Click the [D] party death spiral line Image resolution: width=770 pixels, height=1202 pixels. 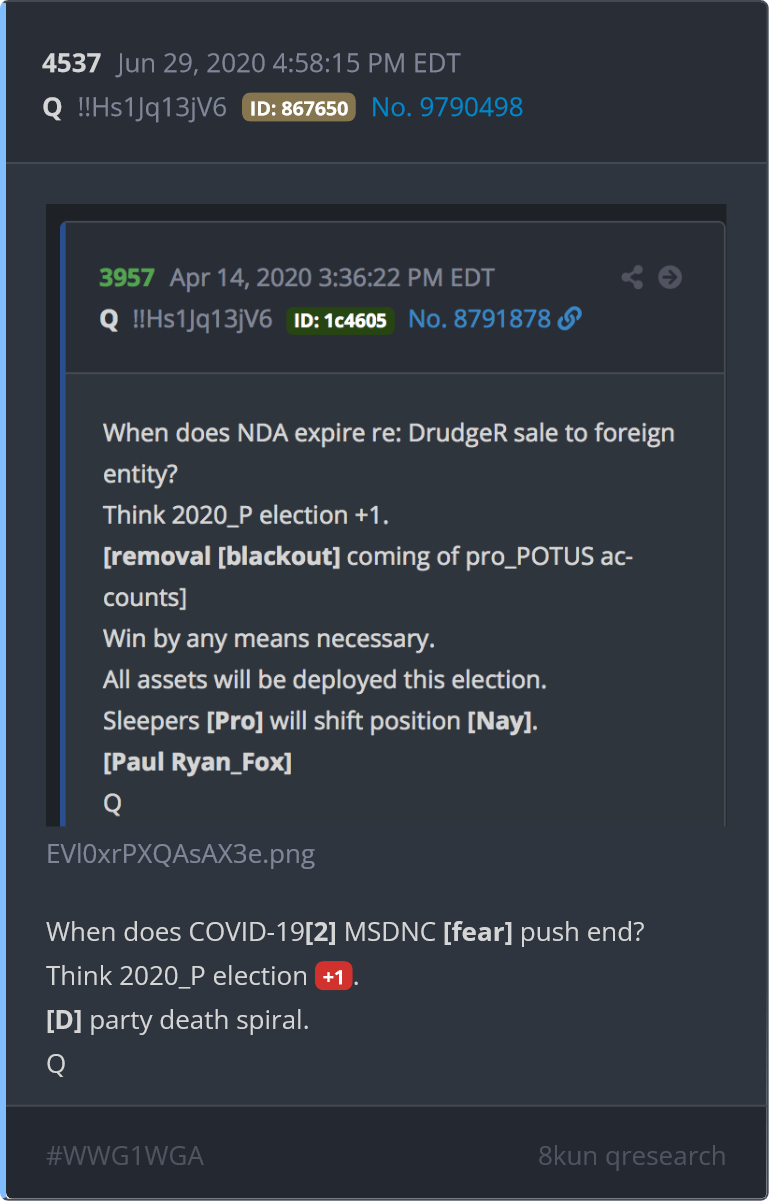coord(176,1020)
